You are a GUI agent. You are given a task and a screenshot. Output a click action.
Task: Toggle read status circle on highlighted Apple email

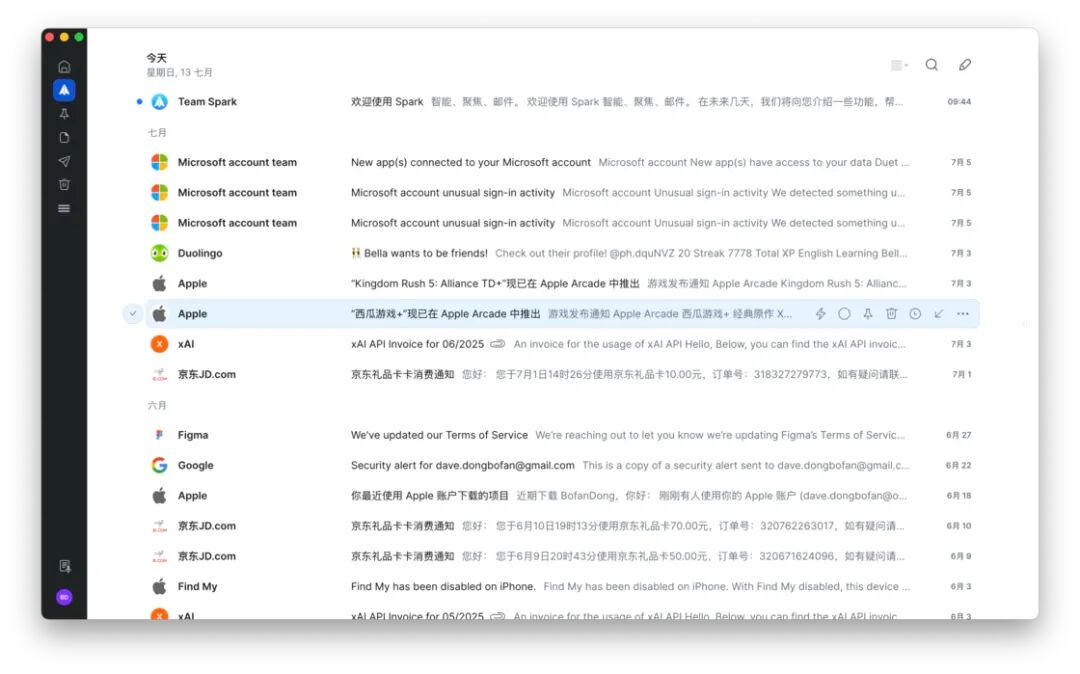pyautogui.click(x=844, y=314)
